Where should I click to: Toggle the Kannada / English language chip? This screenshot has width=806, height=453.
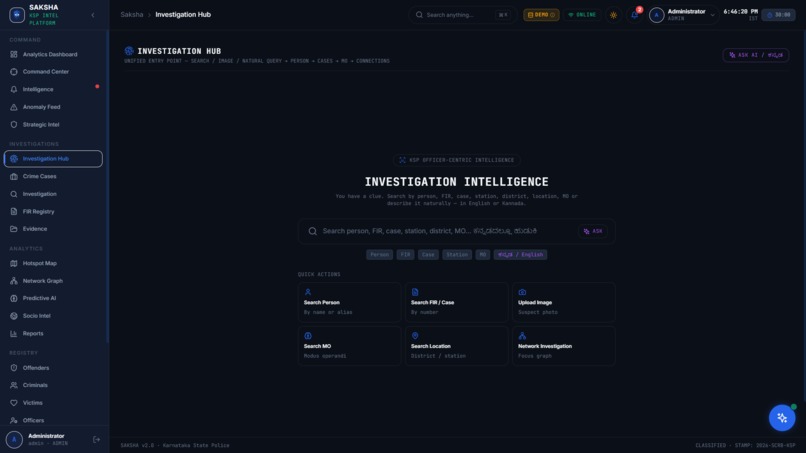(x=520, y=255)
